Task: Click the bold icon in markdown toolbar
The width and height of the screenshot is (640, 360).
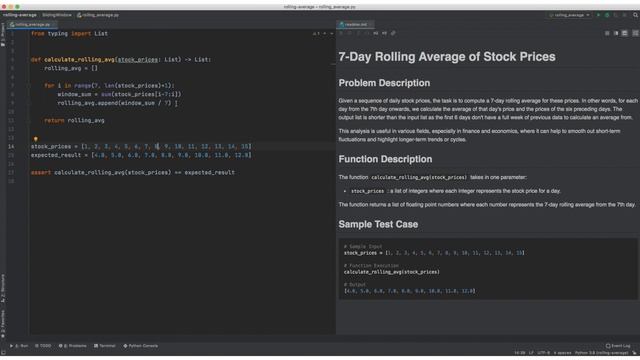Action: click(x=342, y=33)
